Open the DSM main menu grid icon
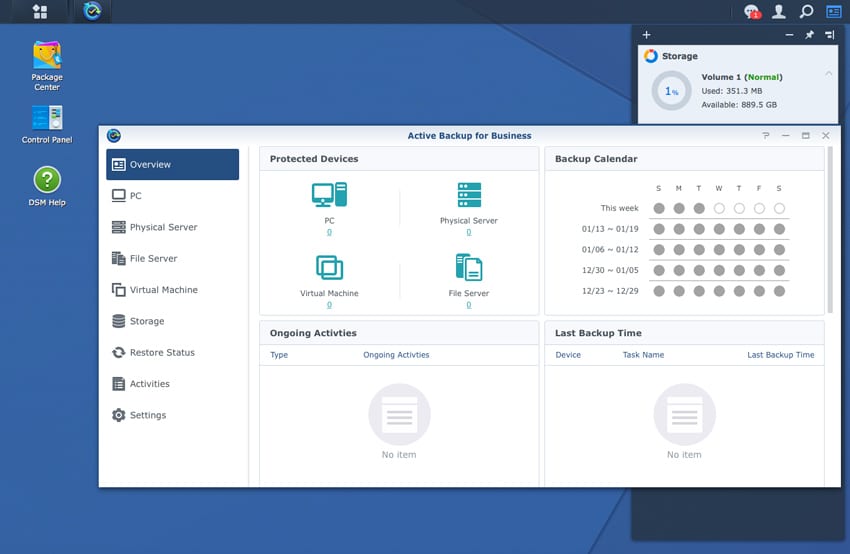Screen dimensions: 850x554 coord(40,11)
